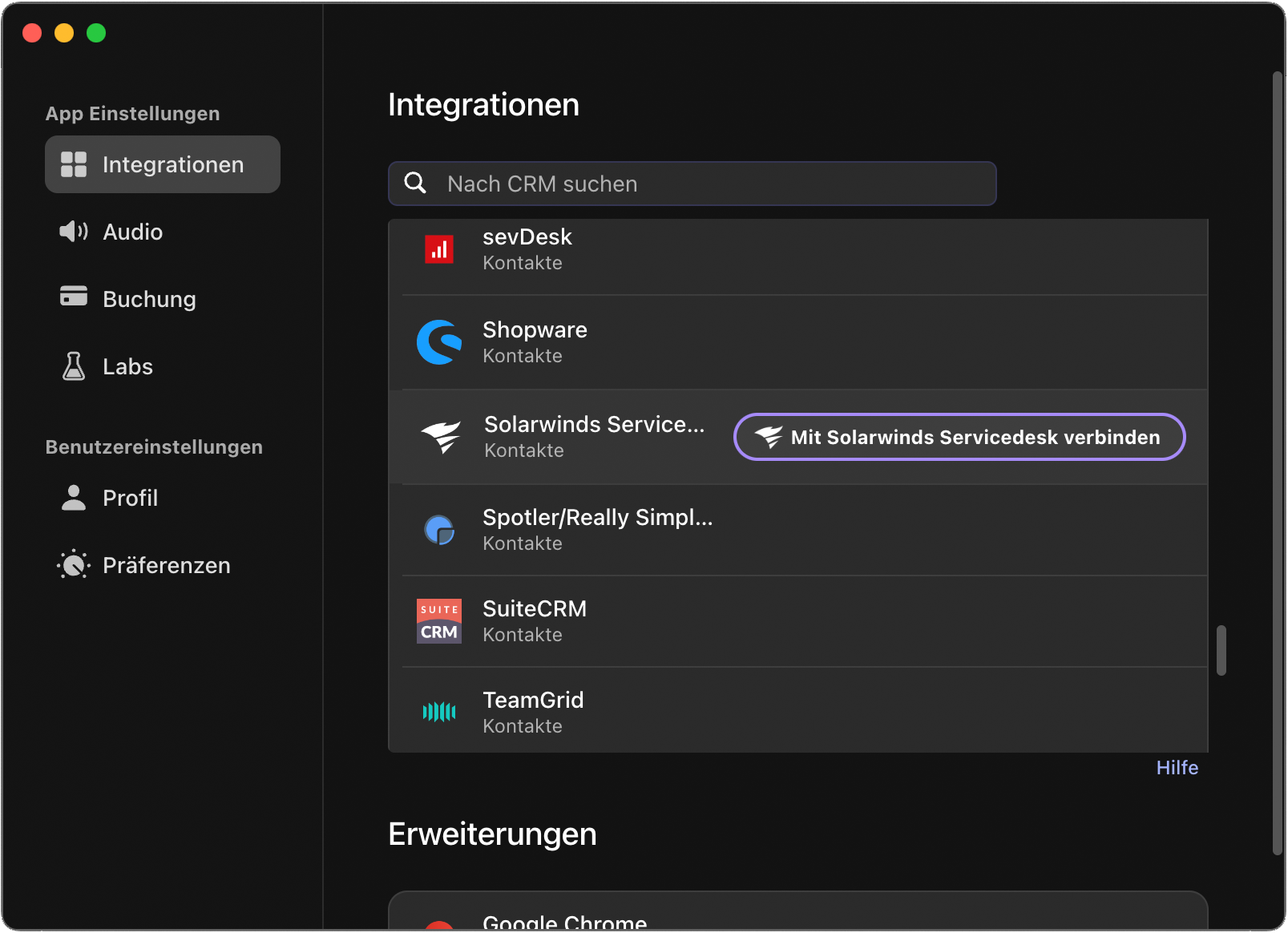
Task: Select the Solarwinds Service... integration name
Action: [595, 424]
